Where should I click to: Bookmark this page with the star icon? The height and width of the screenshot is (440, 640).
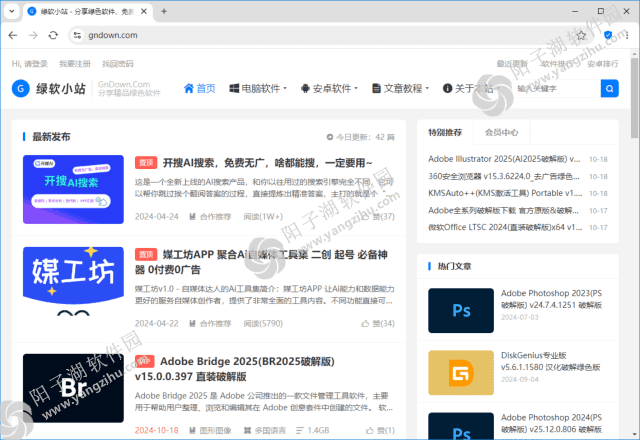581,36
